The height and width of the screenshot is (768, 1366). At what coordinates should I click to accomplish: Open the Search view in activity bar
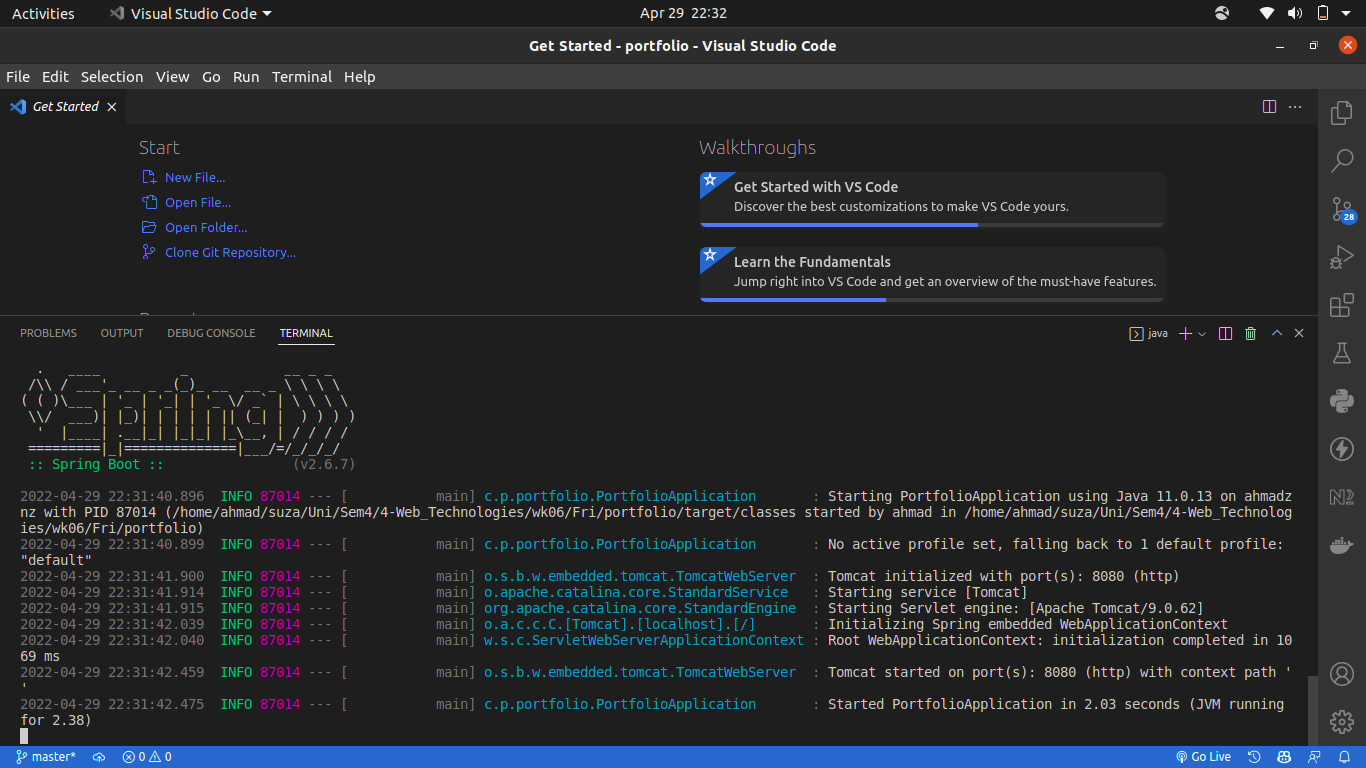tap(1342, 160)
